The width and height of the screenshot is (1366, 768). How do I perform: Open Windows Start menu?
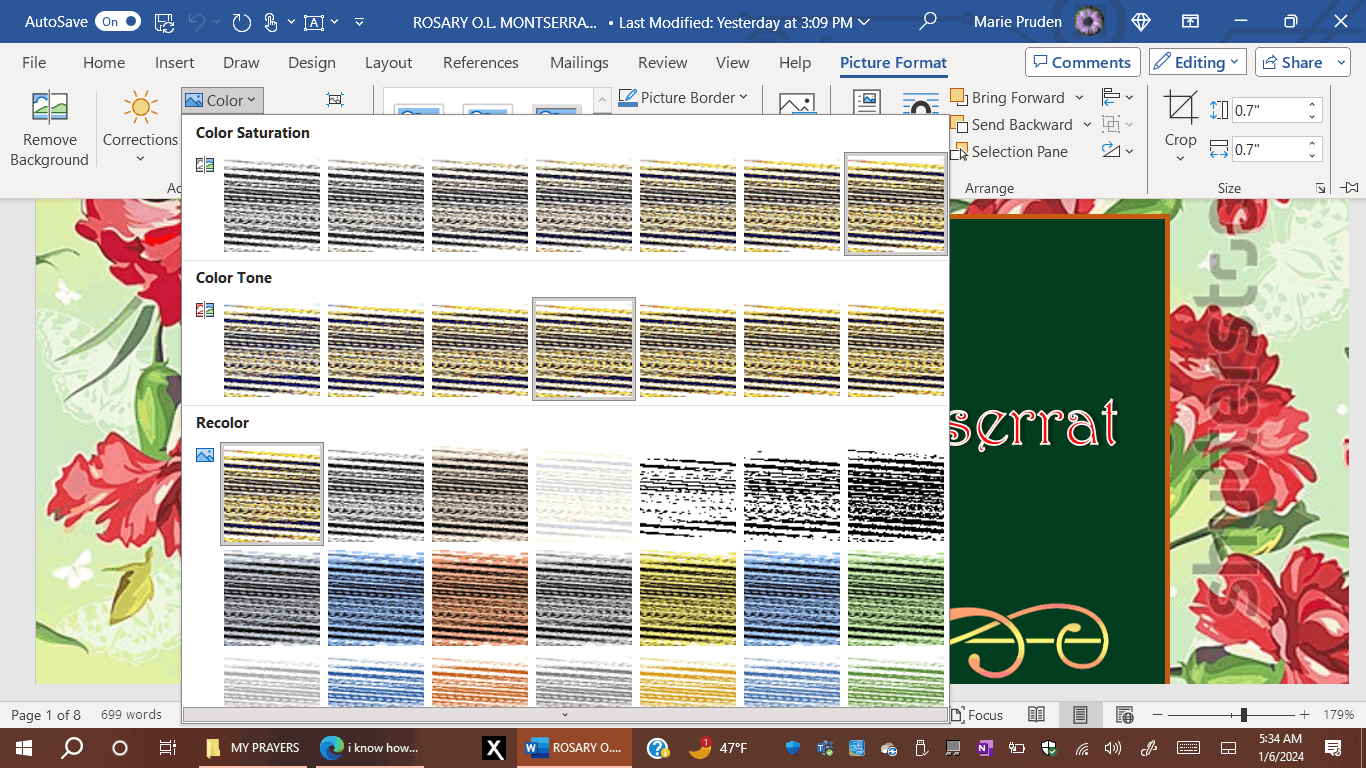click(24, 747)
